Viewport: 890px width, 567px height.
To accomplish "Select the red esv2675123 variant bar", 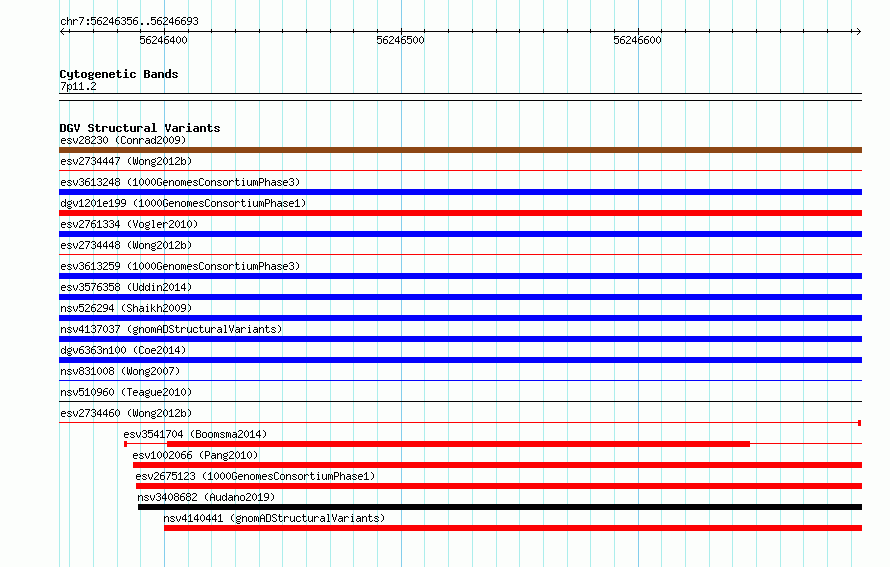I will tap(499, 486).
